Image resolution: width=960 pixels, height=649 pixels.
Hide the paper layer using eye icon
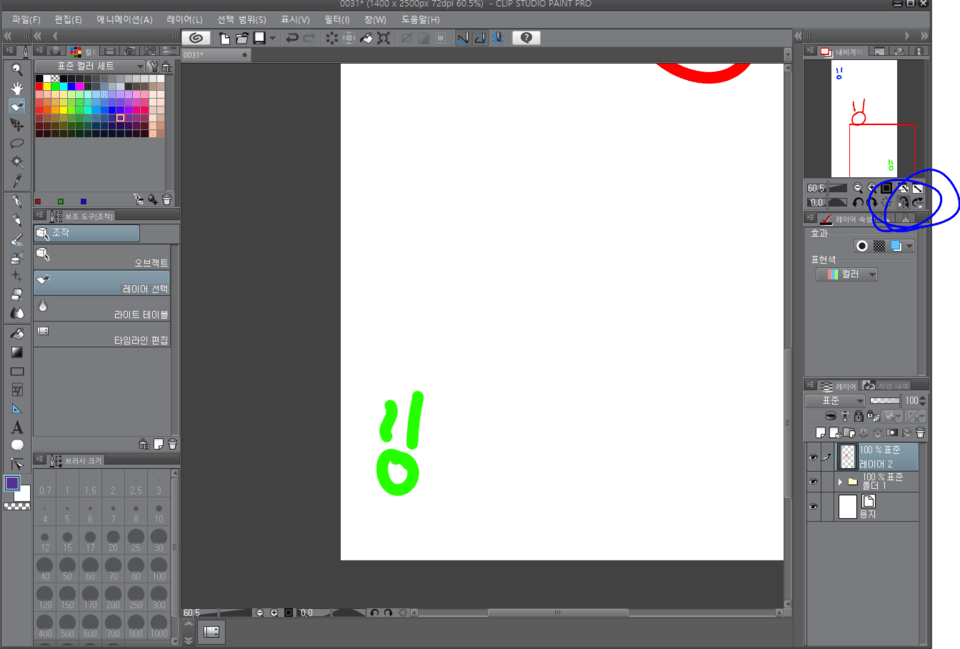click(813, 507)
